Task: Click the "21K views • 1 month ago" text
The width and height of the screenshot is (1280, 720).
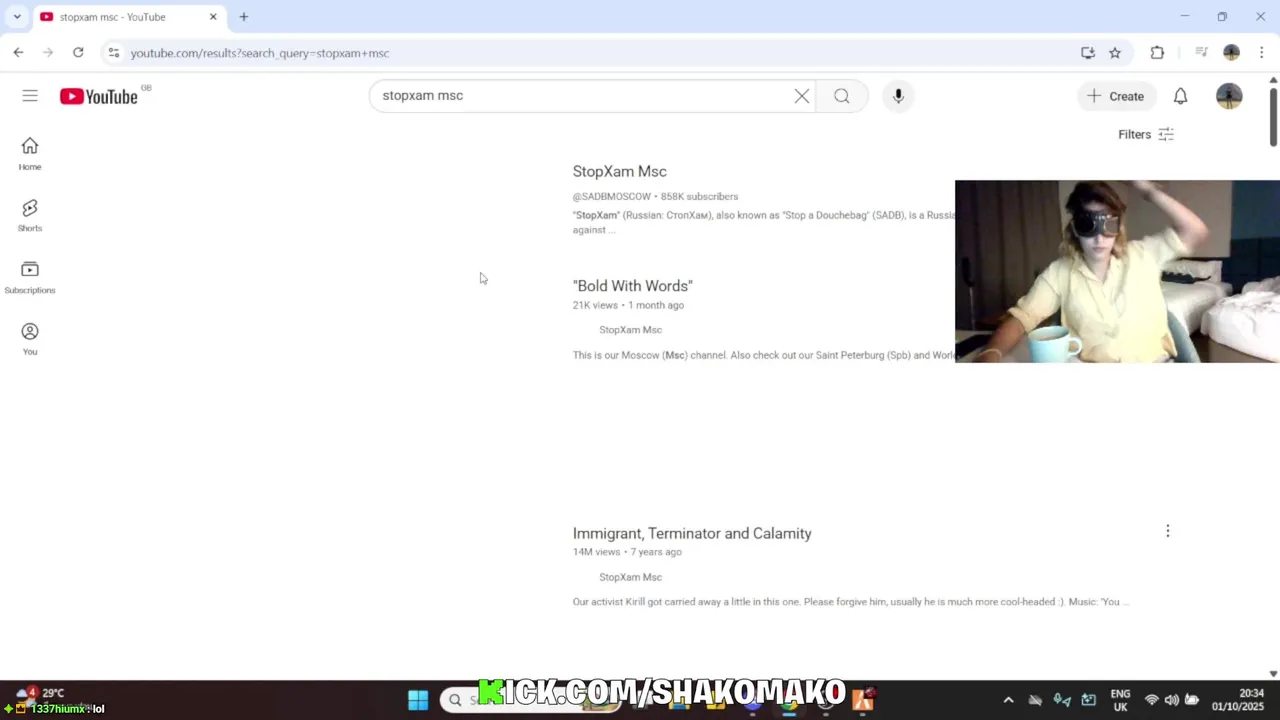Action: [x=628, y=305]
